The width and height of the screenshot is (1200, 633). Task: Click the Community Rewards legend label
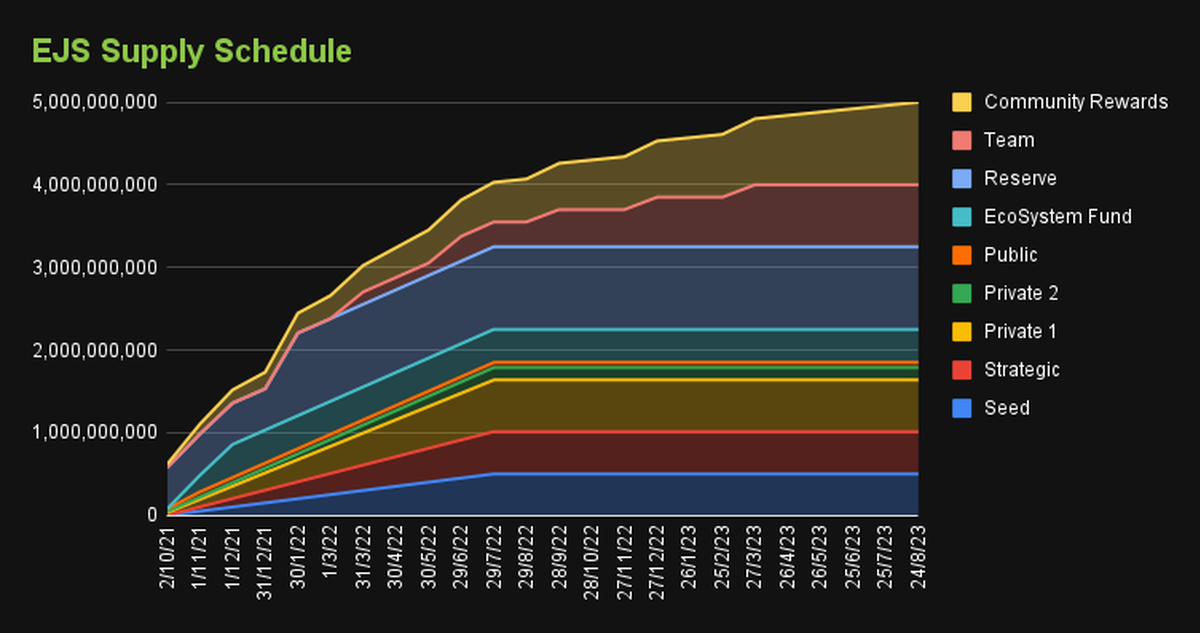(x=1075, y=102)
